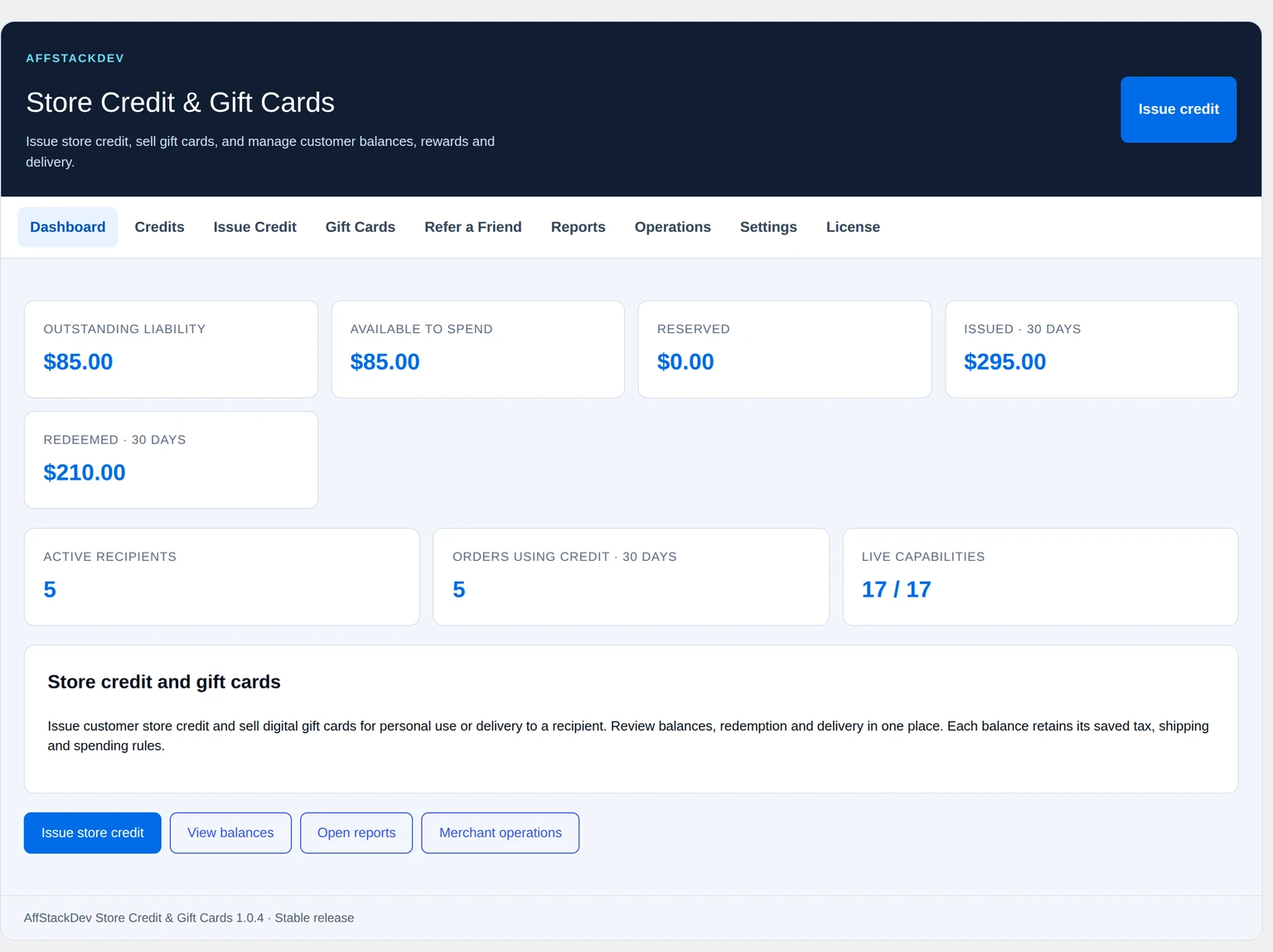Select the REDEEMED · 30 DAYS label
Screen dimensions: 1273x952
point(114,440)
